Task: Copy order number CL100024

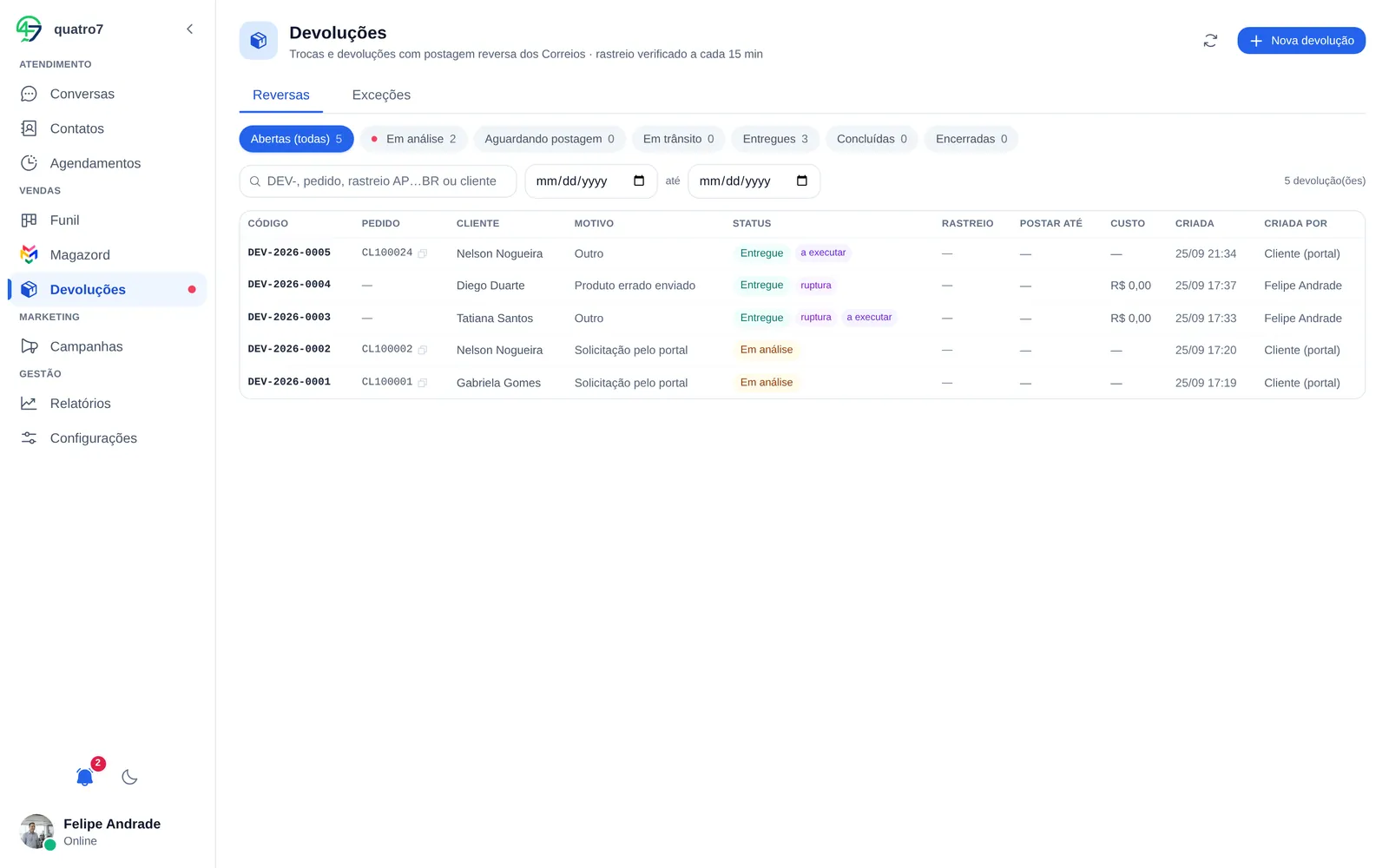Action: (x=423, y=253)
